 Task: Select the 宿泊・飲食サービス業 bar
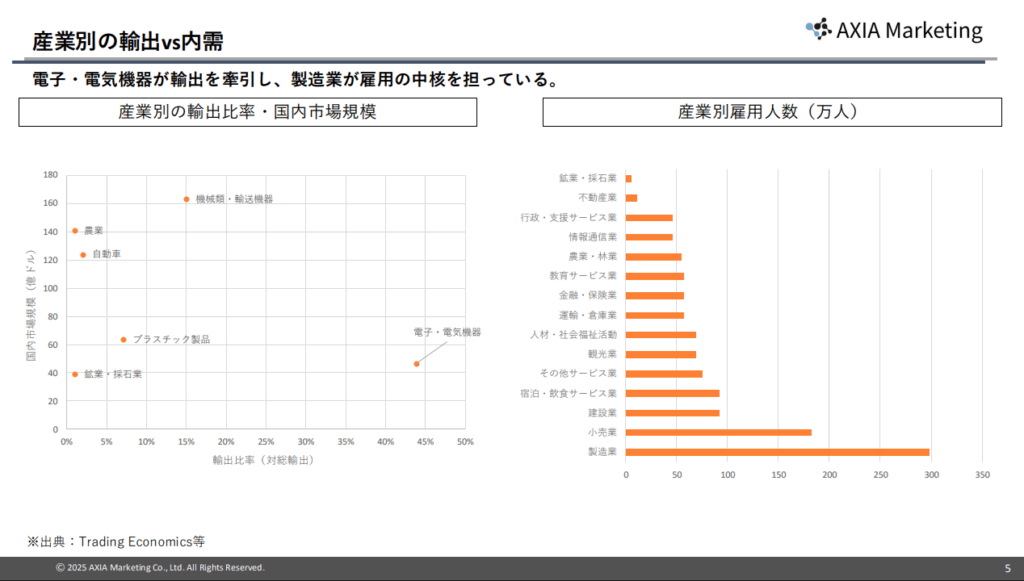pos(672,393)
